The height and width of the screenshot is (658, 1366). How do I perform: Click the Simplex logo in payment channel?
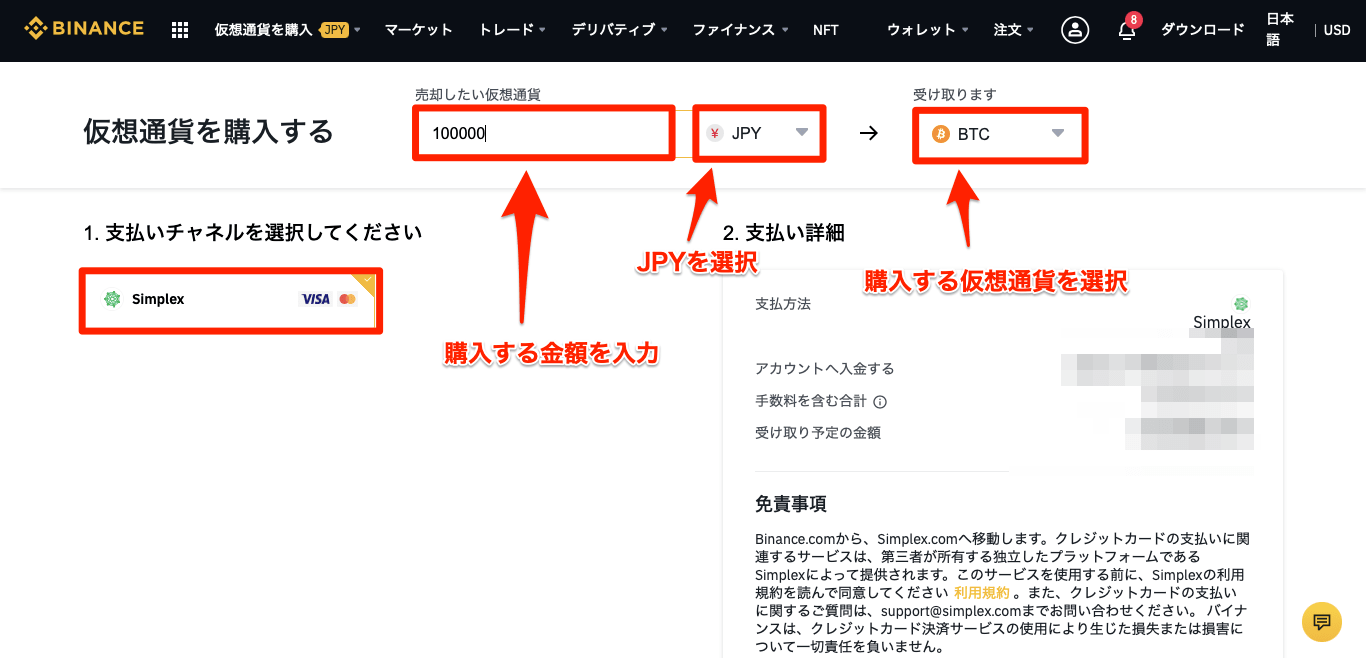pyautogui.click(x=112, y=299)
